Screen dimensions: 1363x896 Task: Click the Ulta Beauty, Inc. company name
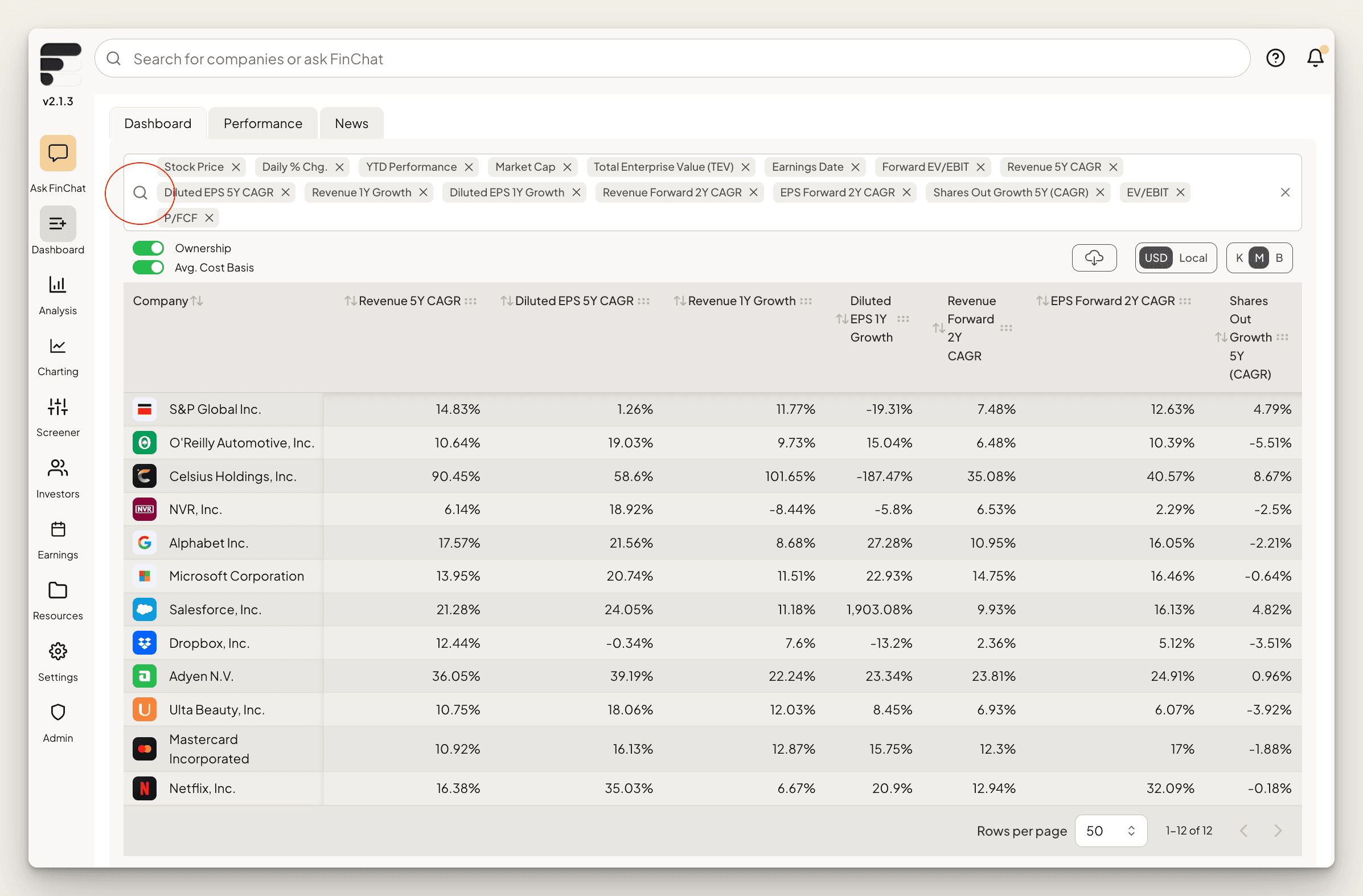tap(216, 709)
